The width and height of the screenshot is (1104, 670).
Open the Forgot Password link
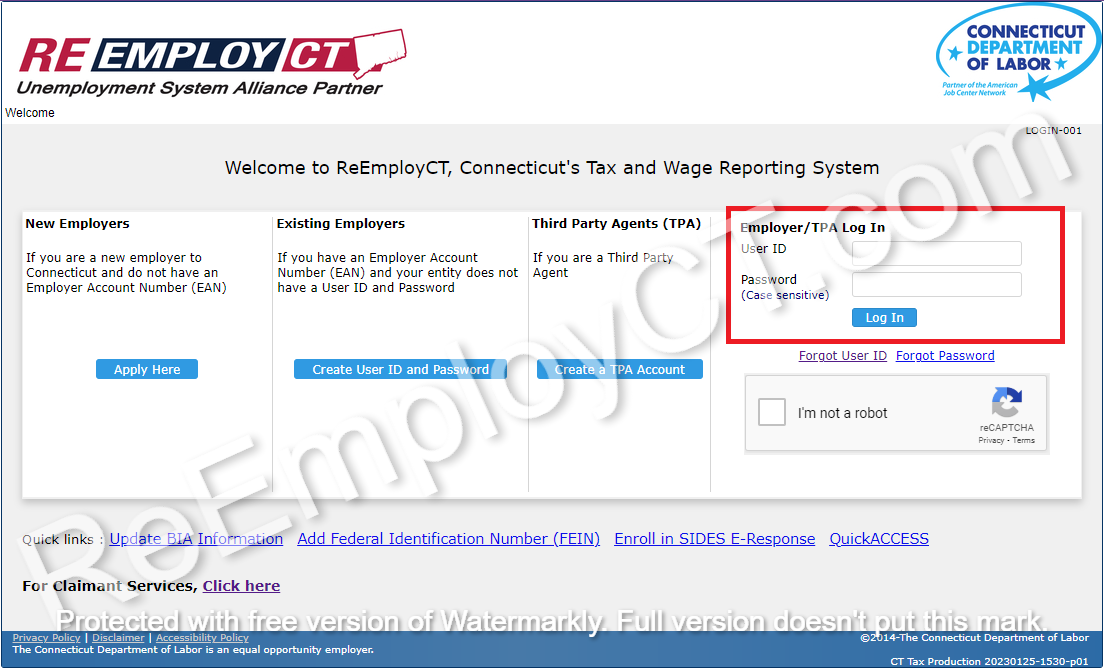coord(945,355)
